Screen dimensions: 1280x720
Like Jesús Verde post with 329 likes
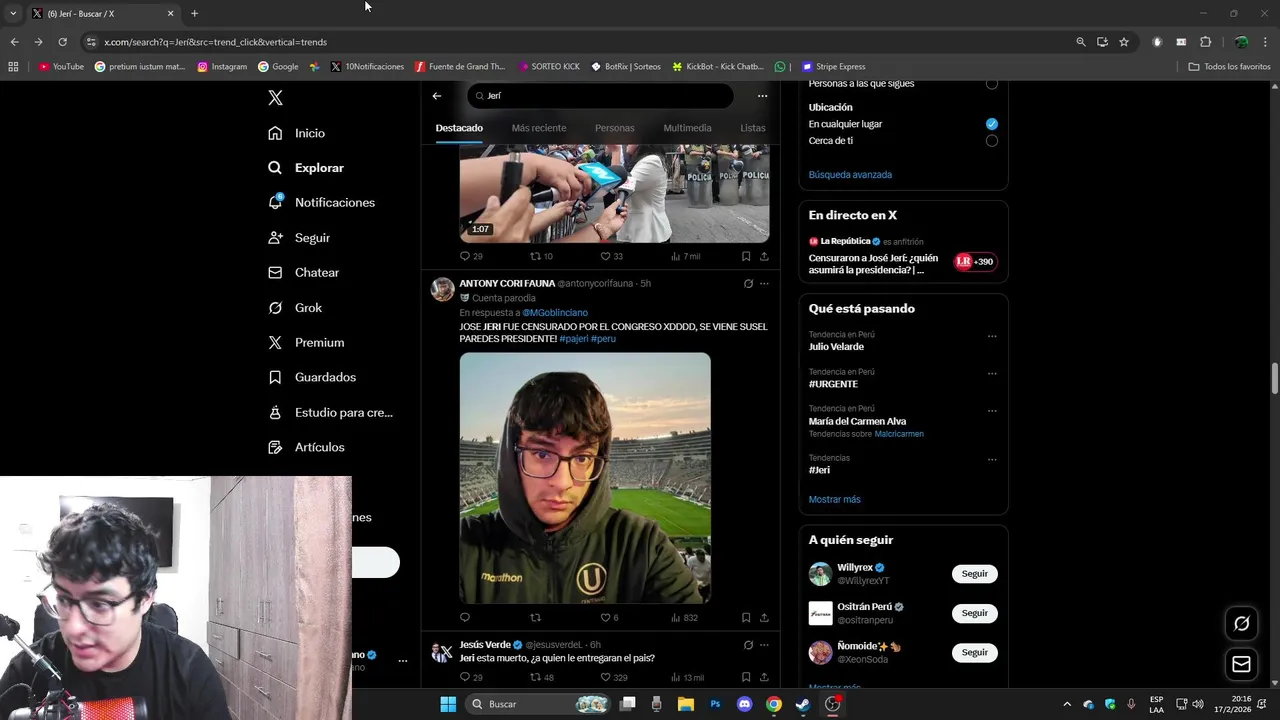click(x=613, y=678)
